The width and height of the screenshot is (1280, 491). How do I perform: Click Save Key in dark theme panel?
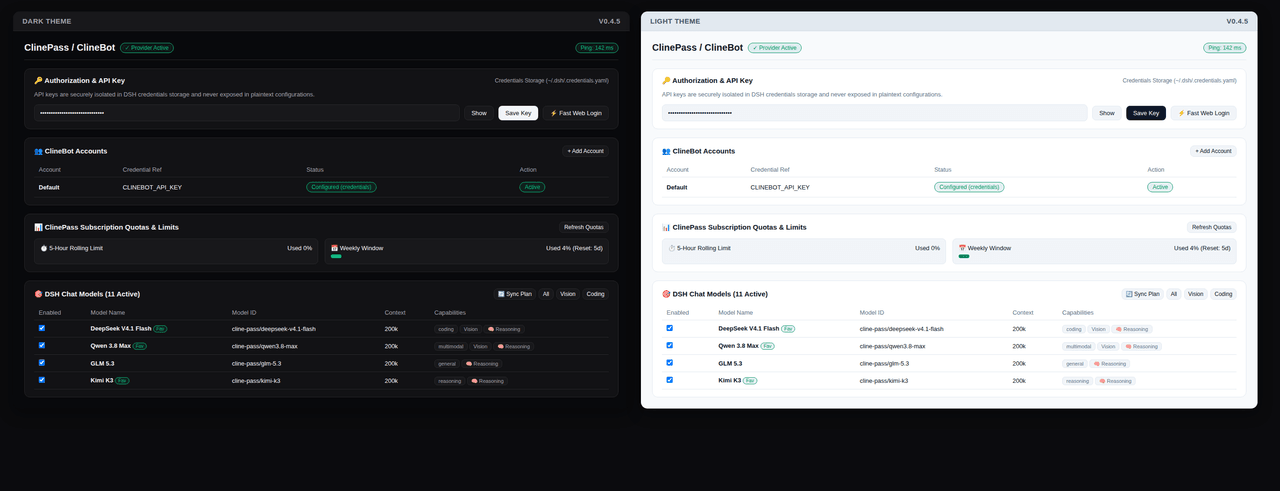click(518, 113)
